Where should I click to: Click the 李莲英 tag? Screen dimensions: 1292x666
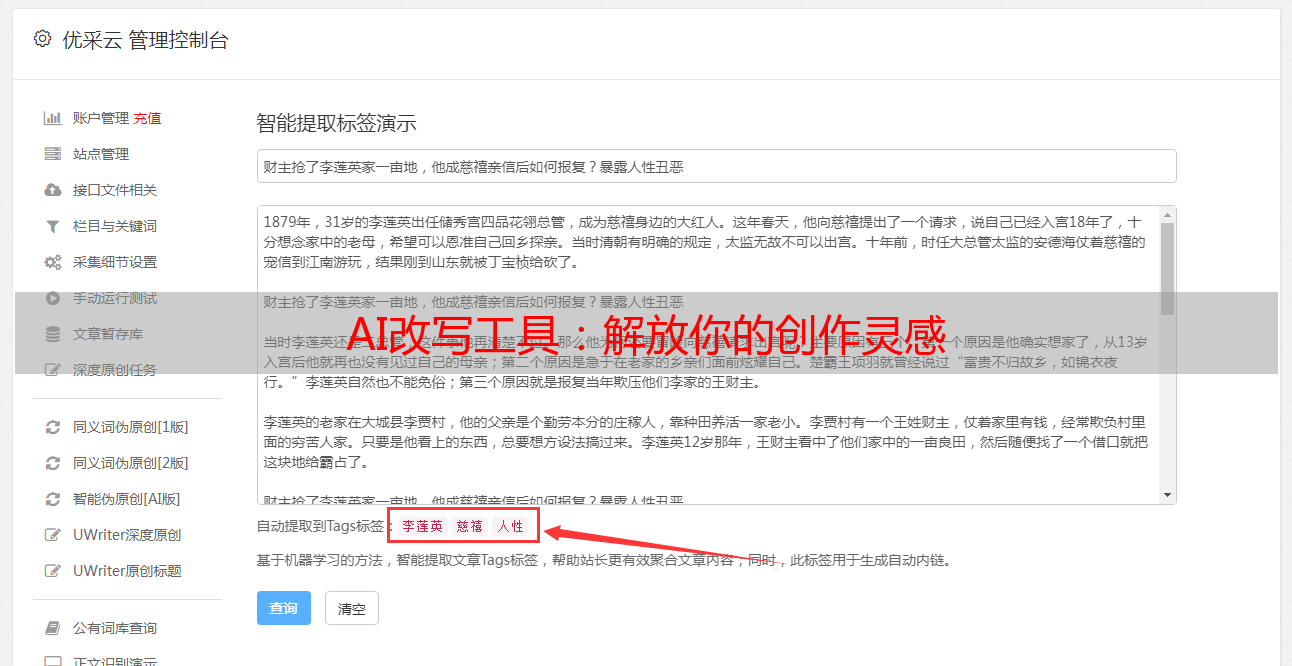423,526
